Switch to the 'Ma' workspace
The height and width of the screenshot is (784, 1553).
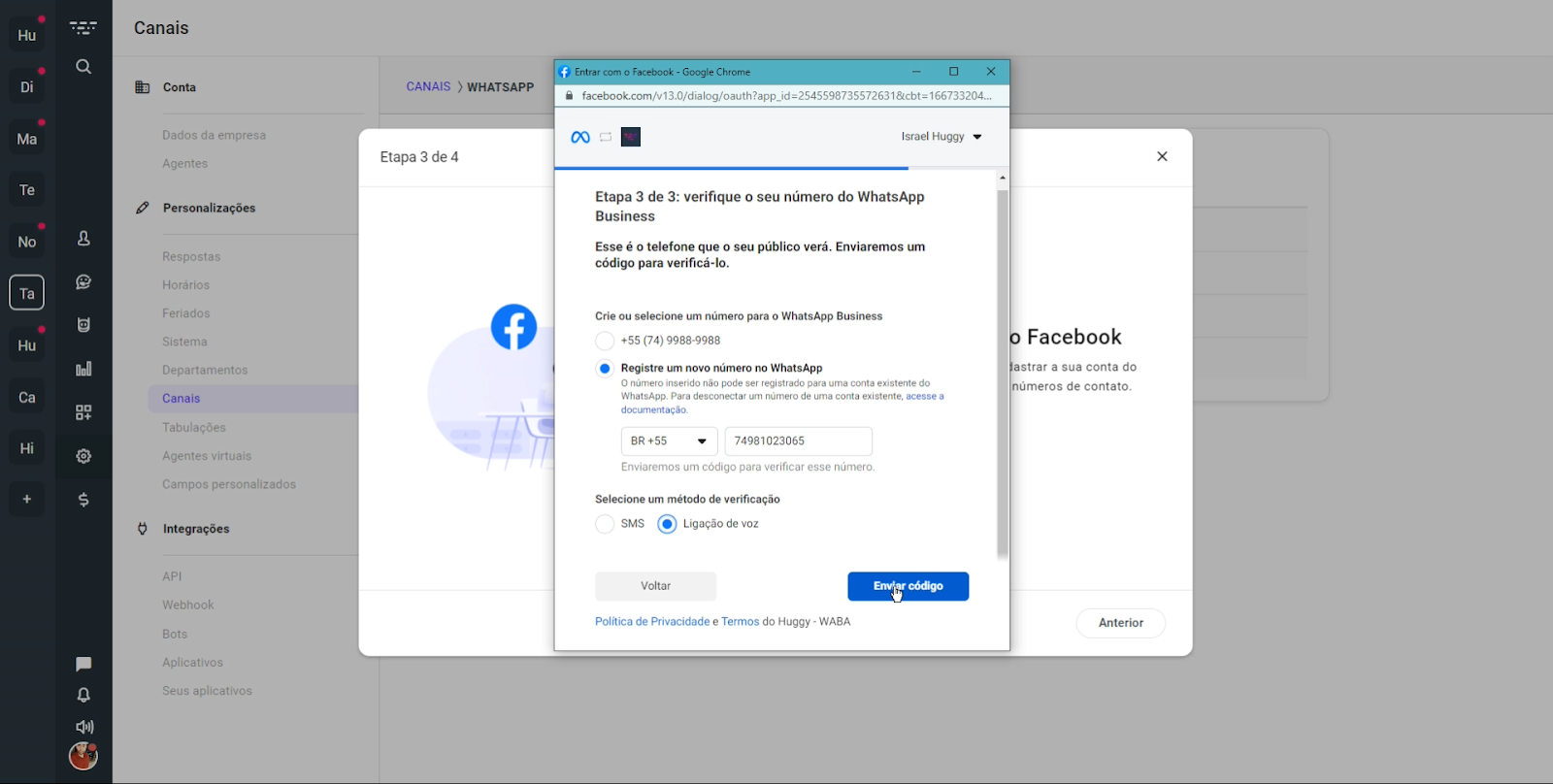pyautogui.click(x=27, y=139)
